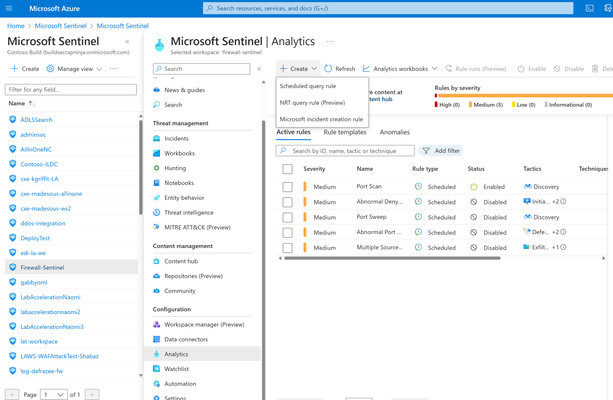Filter rules by Low severity
This screenshot has width=613, height=400.
pos(523,105)
